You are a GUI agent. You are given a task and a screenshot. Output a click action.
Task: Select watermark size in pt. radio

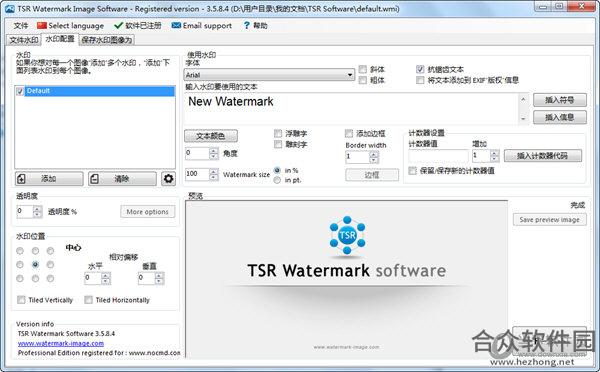[x=277, y=180]
